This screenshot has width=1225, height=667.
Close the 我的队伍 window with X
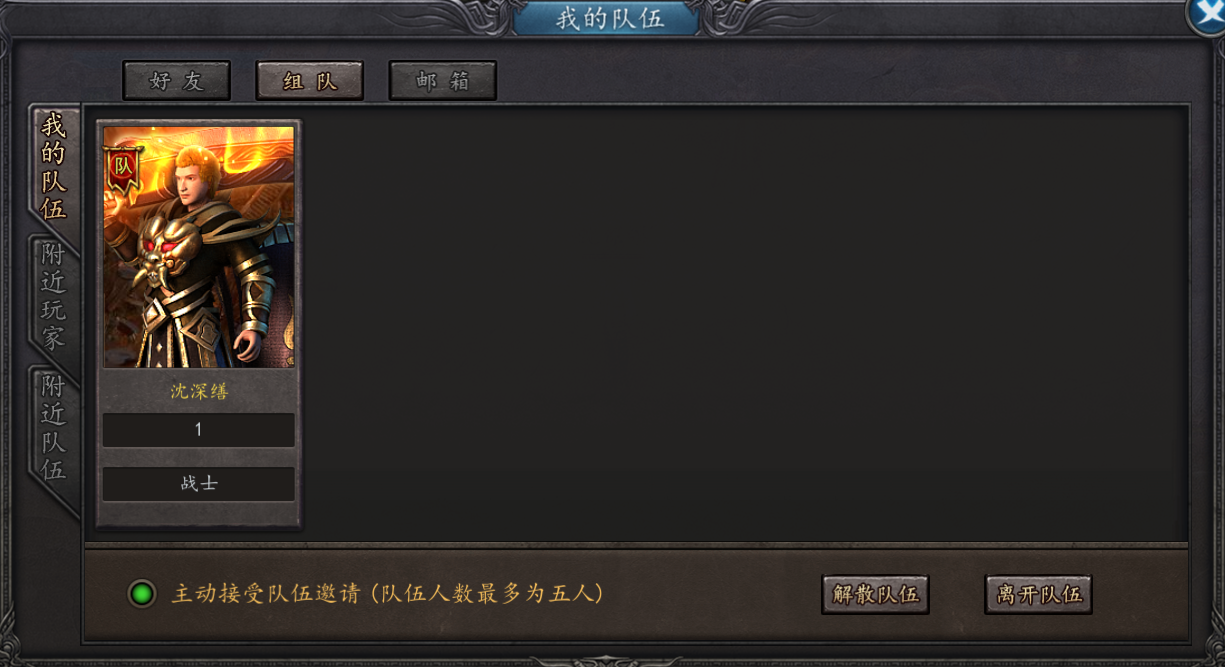tap(1208, 14)
